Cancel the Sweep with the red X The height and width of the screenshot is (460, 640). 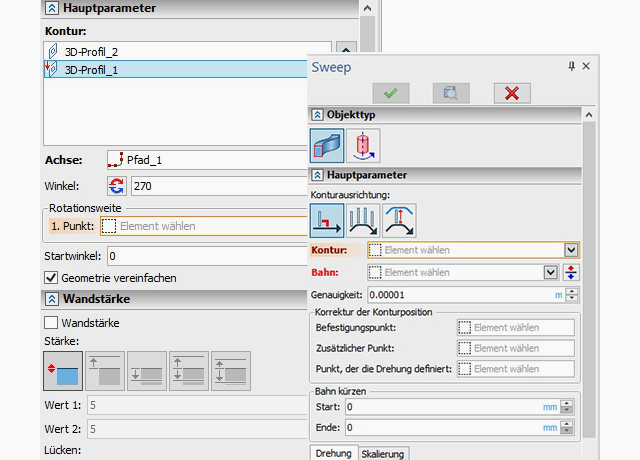click(x=512, y=93)
